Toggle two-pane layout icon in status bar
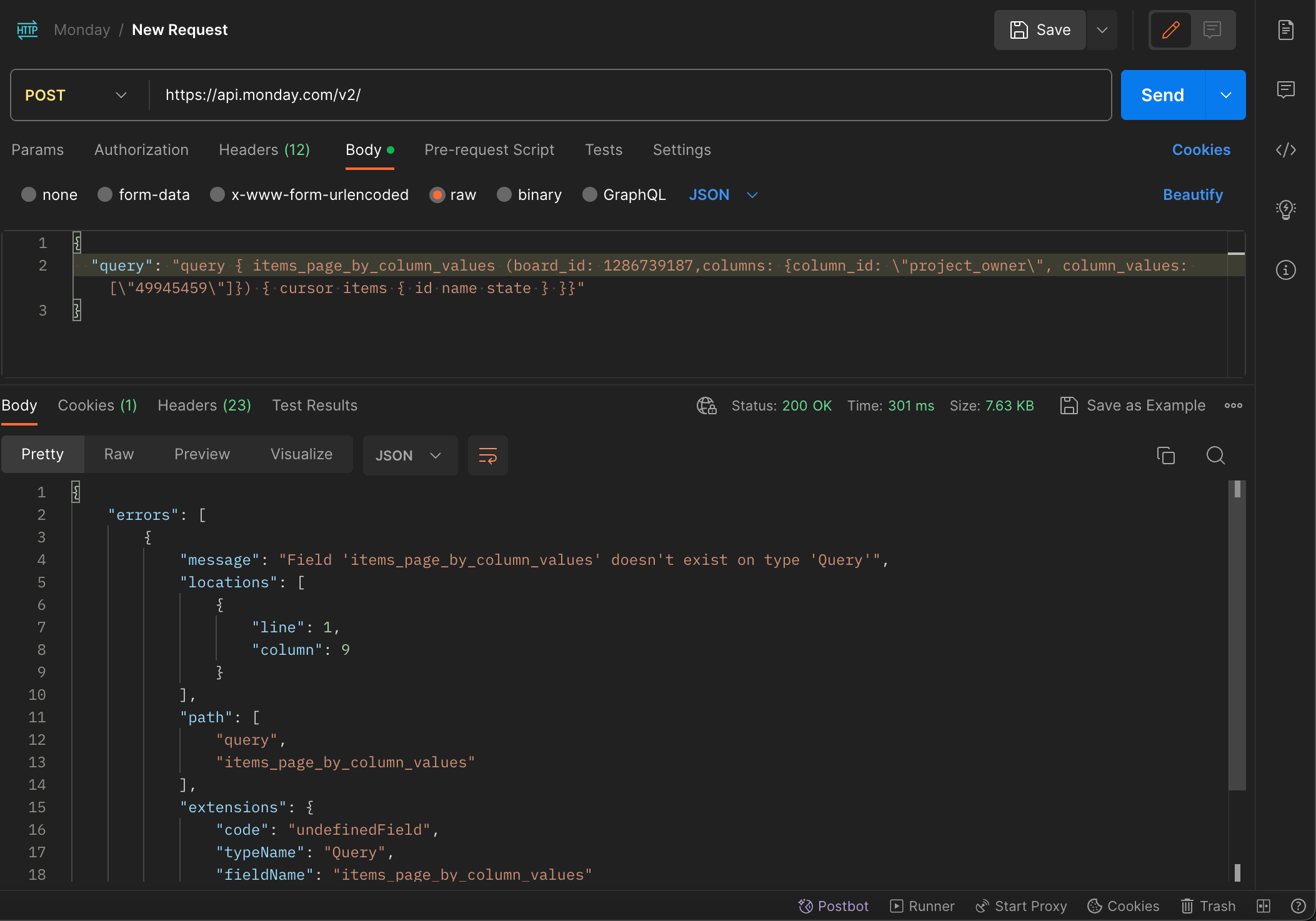 pyautogui.click(x=1263, y=906)
